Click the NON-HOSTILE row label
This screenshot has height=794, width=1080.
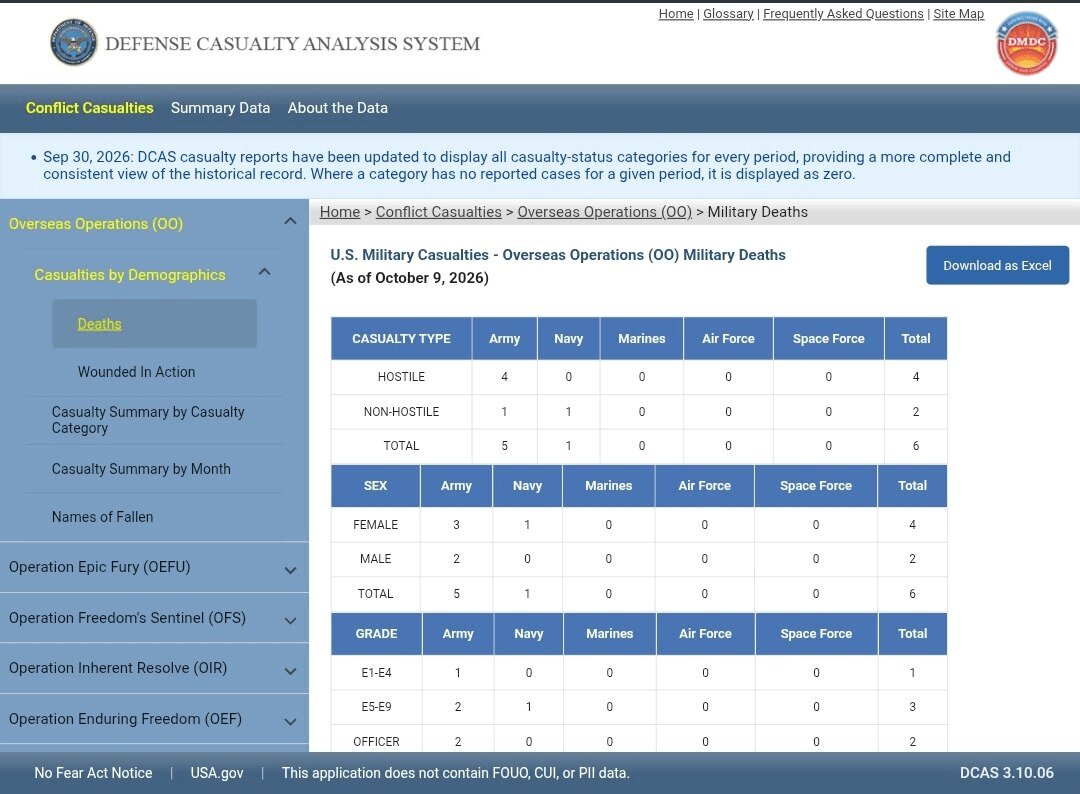click(402, 412)
